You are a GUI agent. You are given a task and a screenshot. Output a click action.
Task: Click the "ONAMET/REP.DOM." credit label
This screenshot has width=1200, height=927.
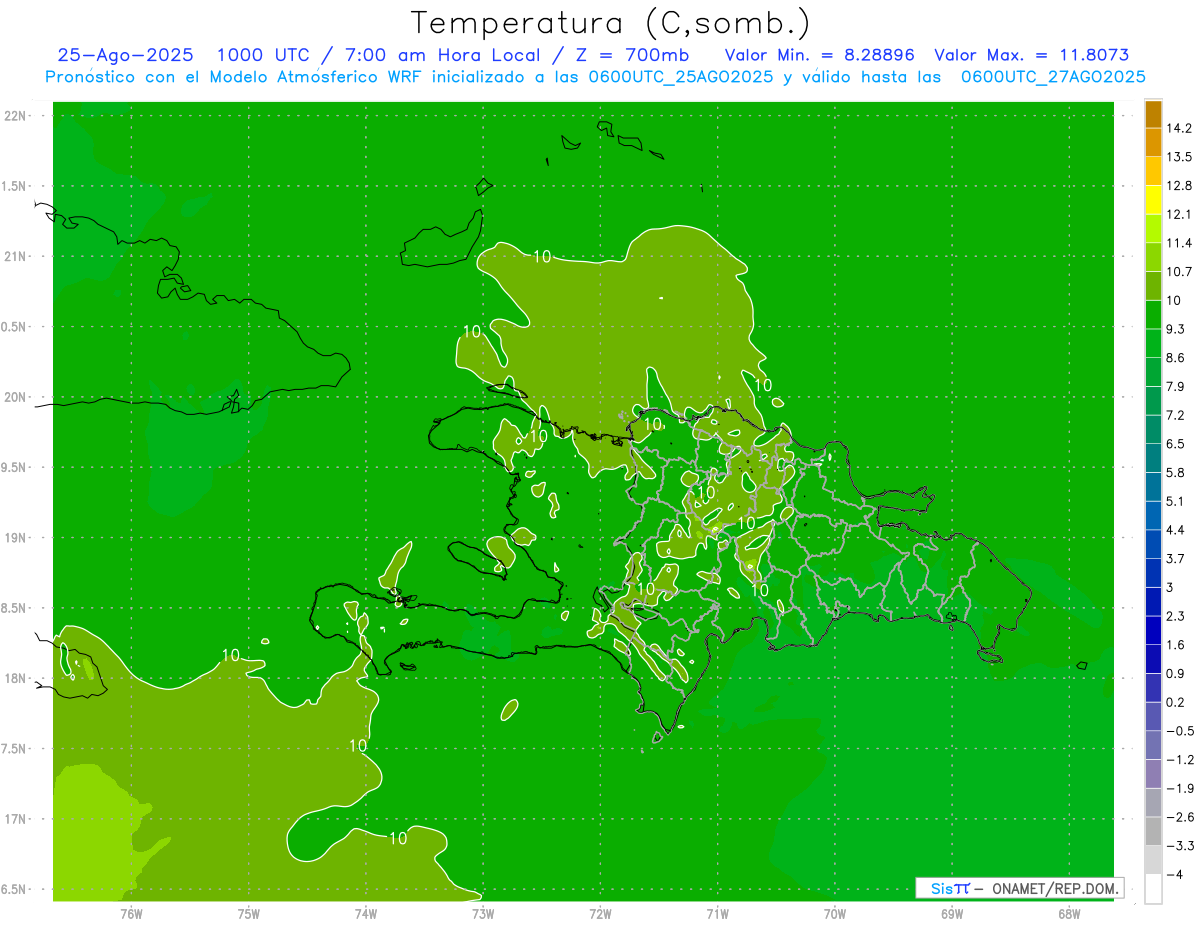pyautogui.click(x=1053, y=888)
